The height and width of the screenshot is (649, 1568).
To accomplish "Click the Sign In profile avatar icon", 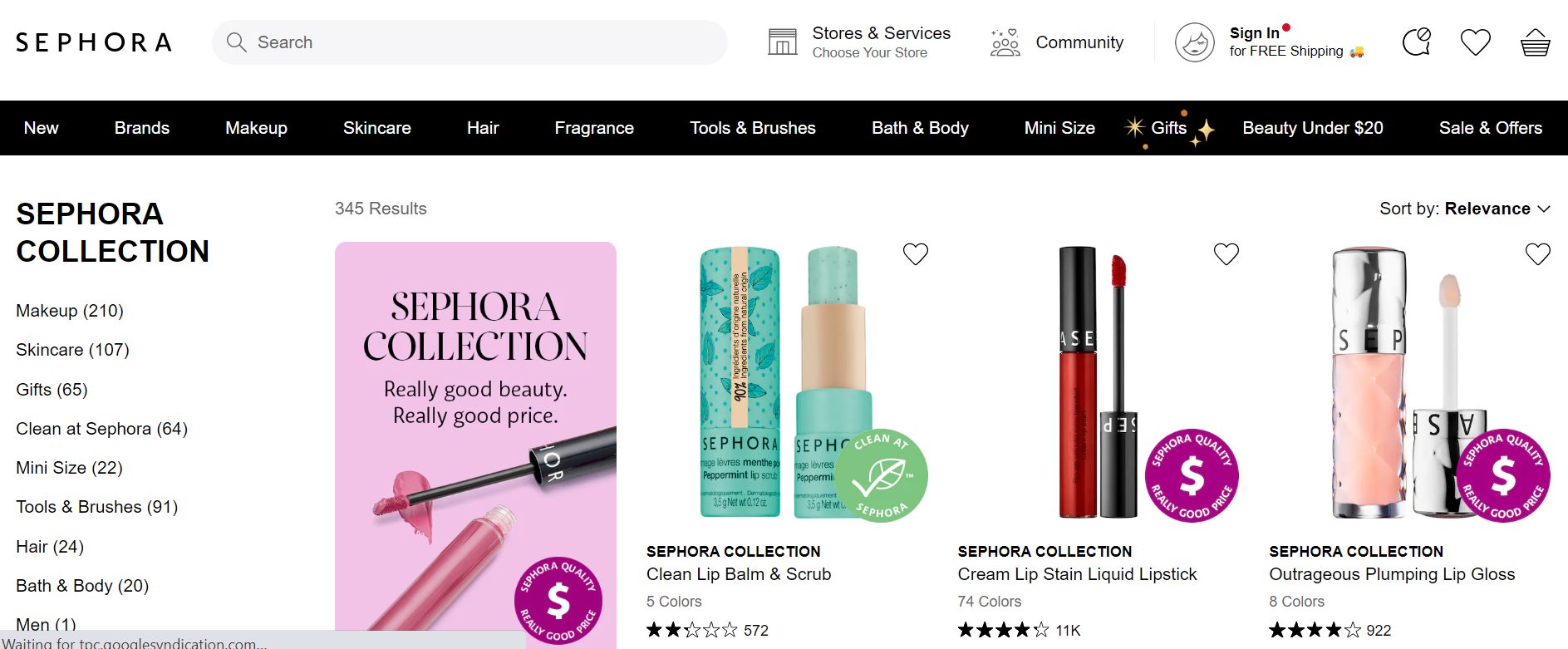I will 1194,42.
